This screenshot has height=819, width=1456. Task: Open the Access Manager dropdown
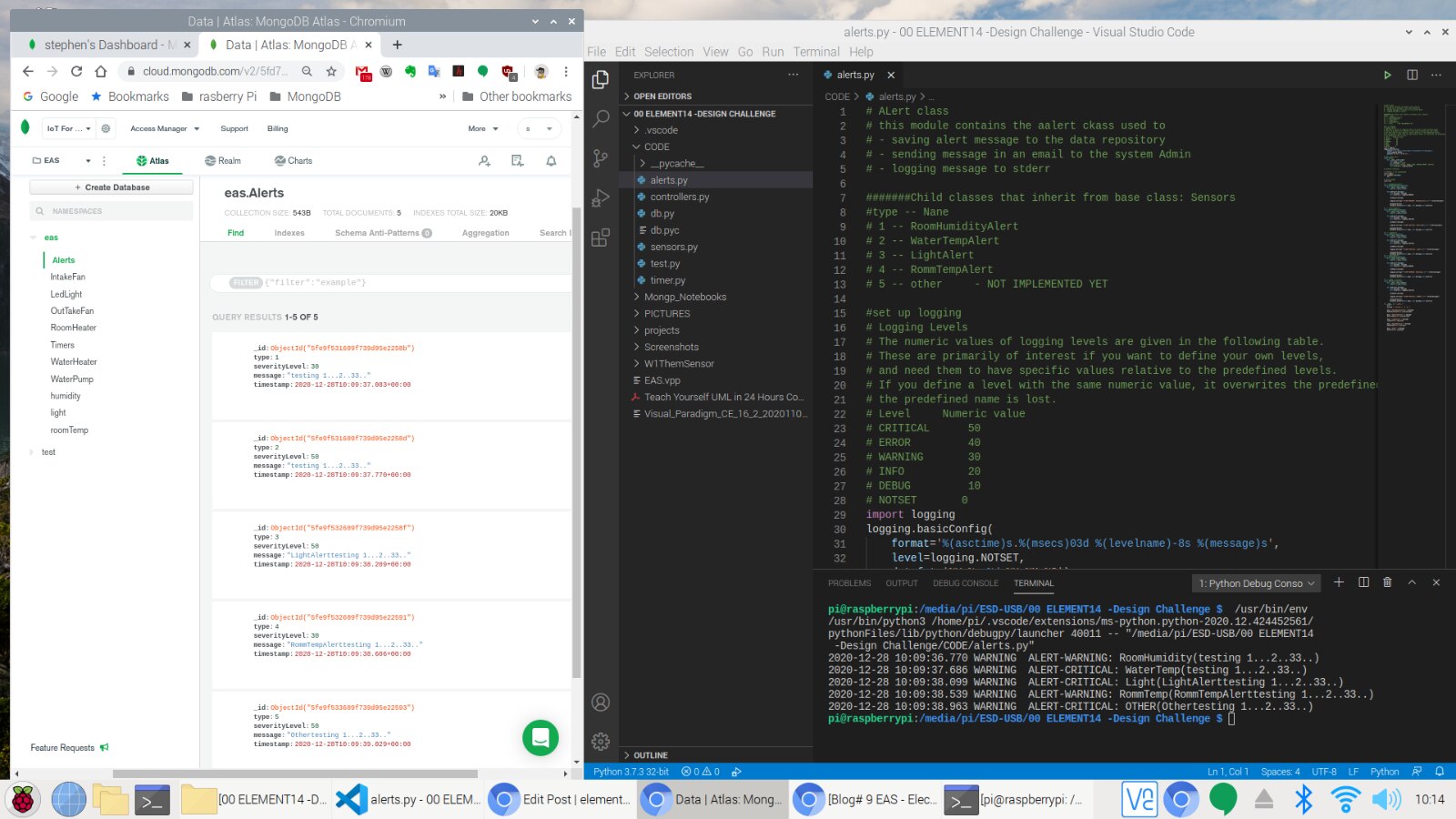[x=164, y=128]
